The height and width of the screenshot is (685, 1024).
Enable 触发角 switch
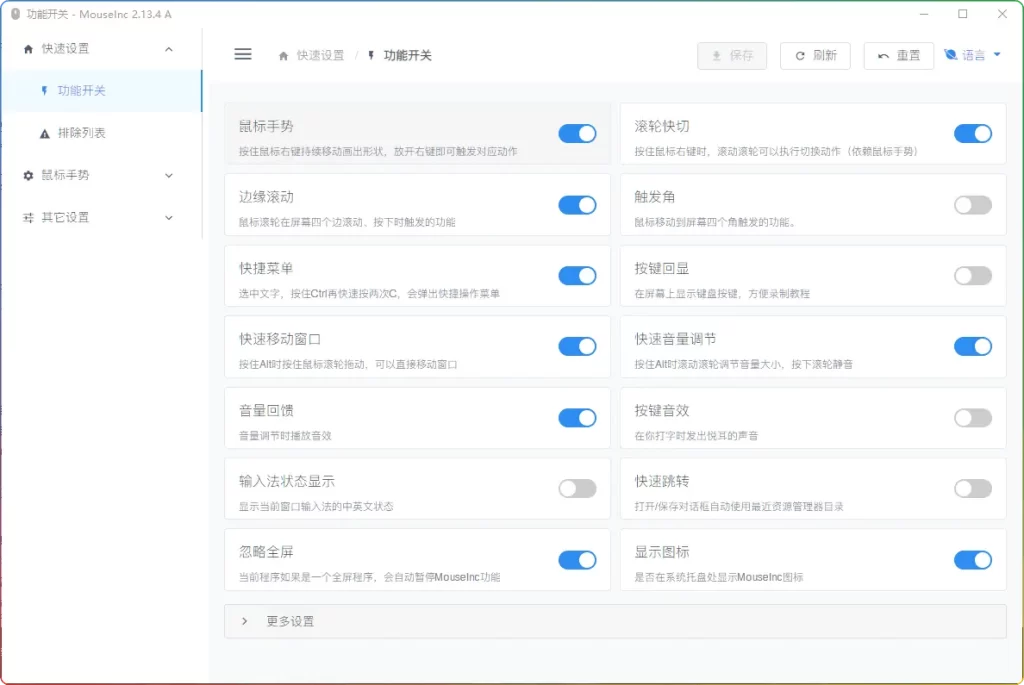pos(972,205)
